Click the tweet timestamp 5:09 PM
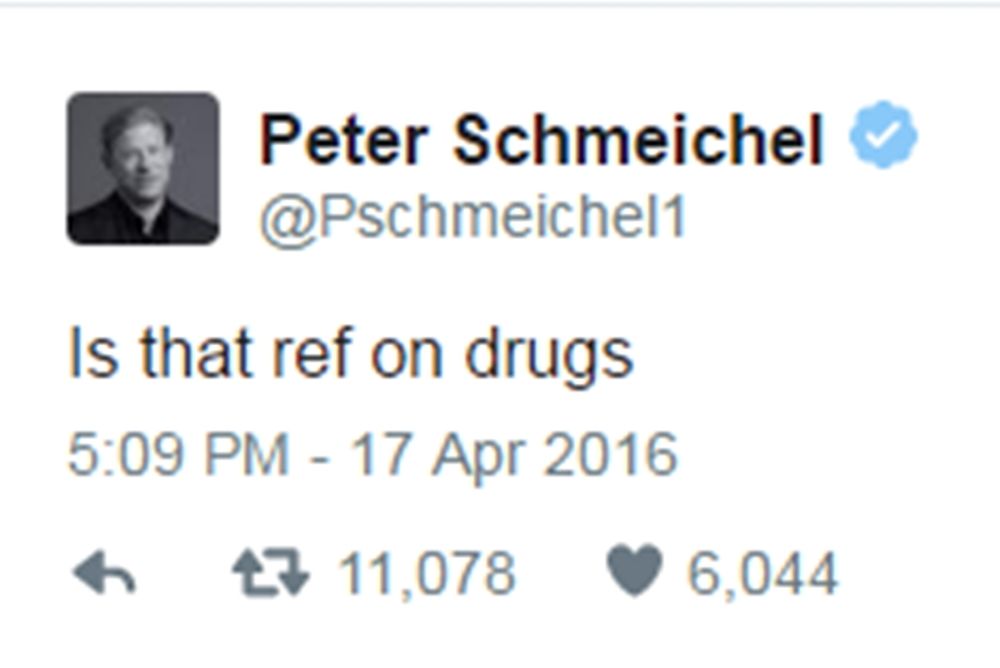The height and width of the screenshot is (668, 1000). (x=177, y=454)
